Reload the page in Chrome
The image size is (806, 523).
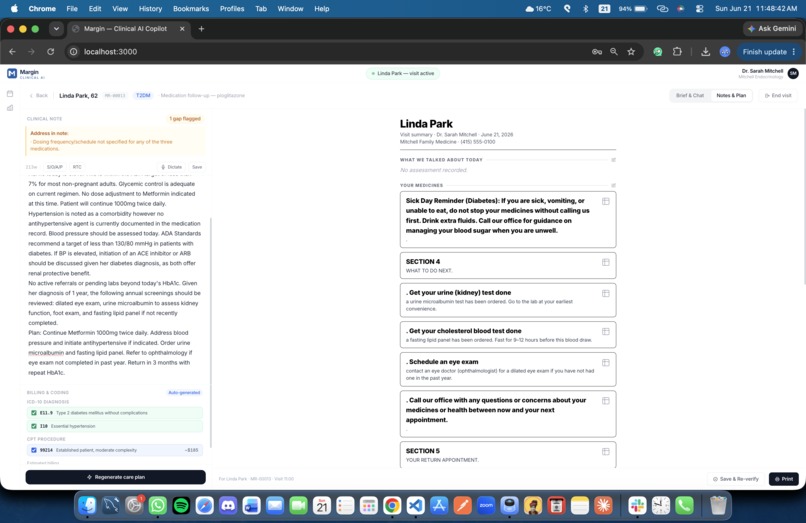pyautogui.click(x=50, y=51)
